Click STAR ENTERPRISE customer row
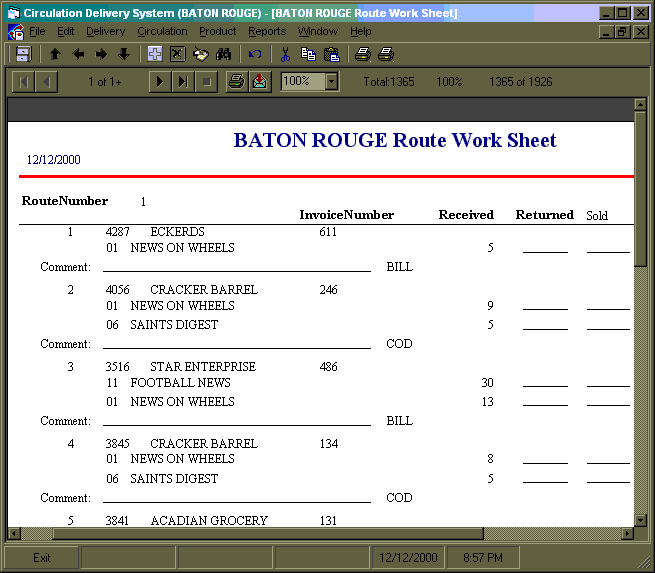The image size is (655, 573). (203, 367)
